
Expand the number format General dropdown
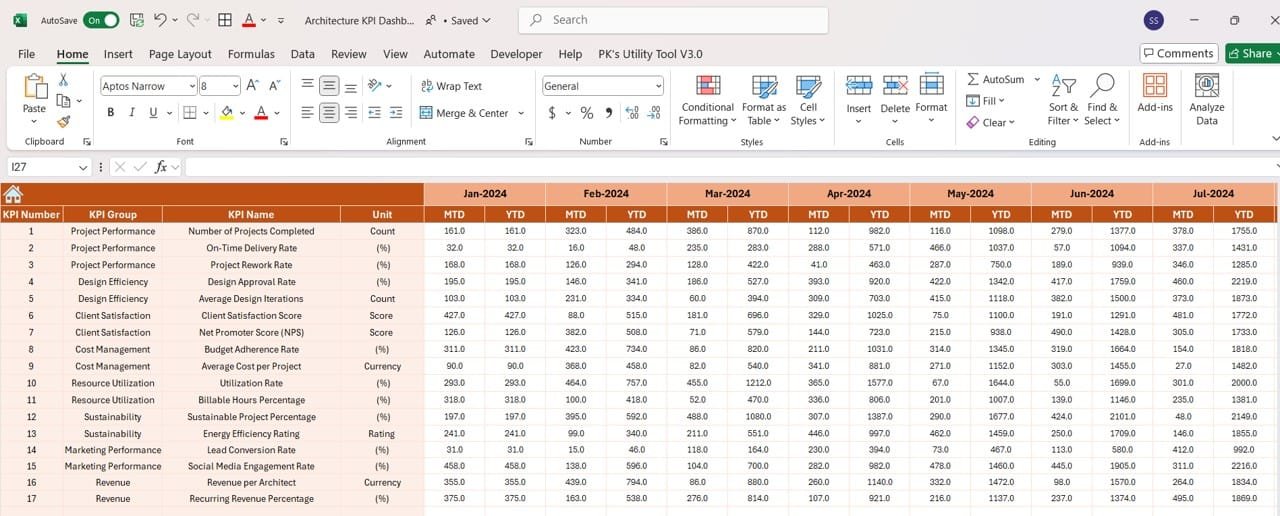657,86
